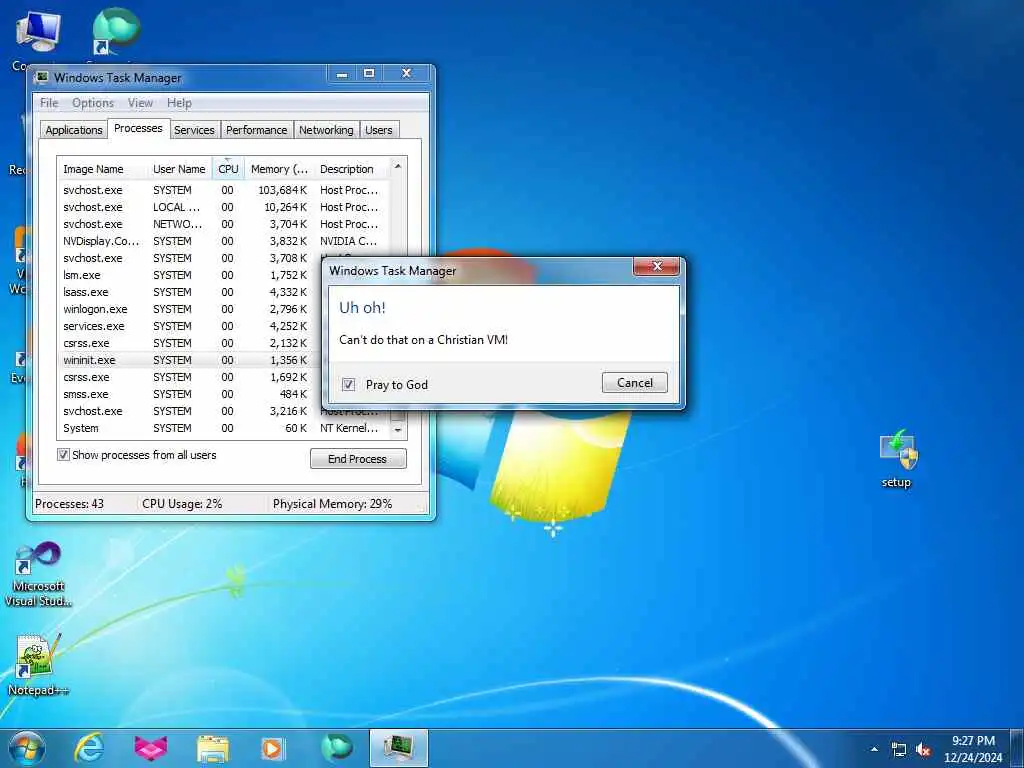
Task: Open the Start menu orb
Action: (27, 748)
